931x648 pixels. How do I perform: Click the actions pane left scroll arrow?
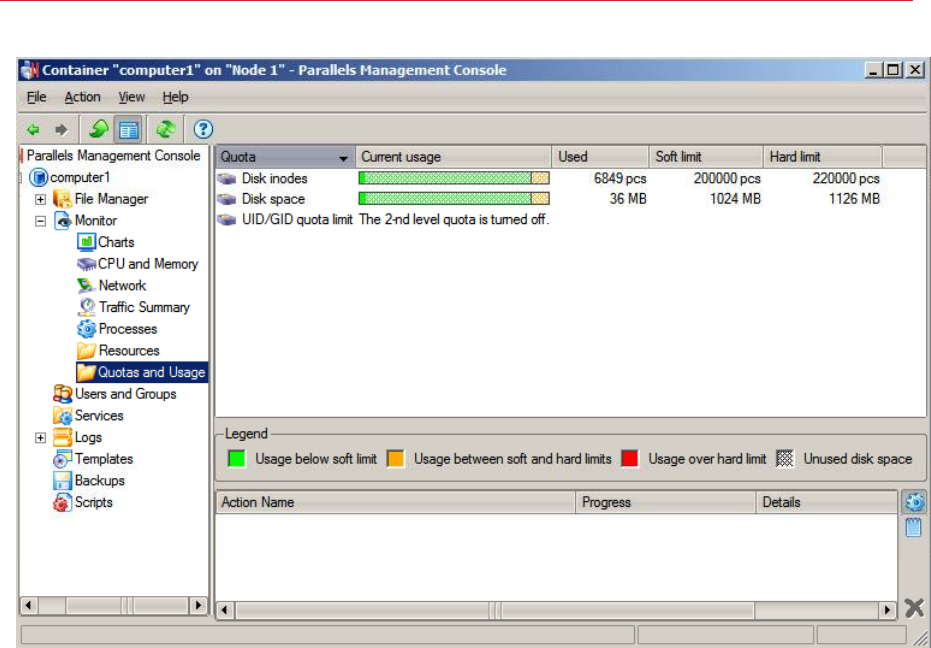pyautogui.click(x=224, y=610)
